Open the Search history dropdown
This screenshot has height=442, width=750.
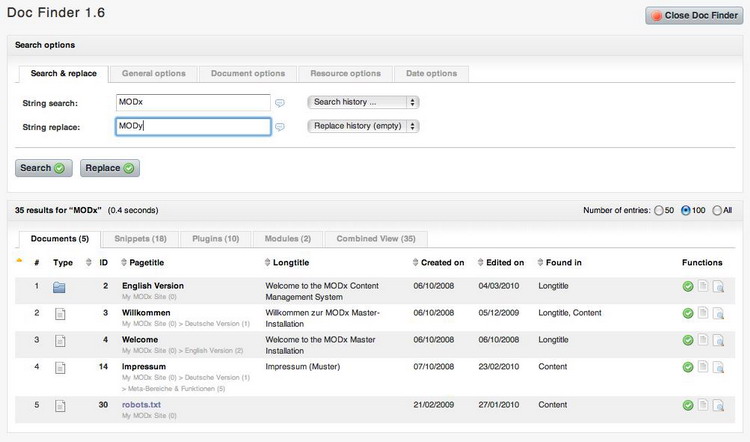point(363,102)
